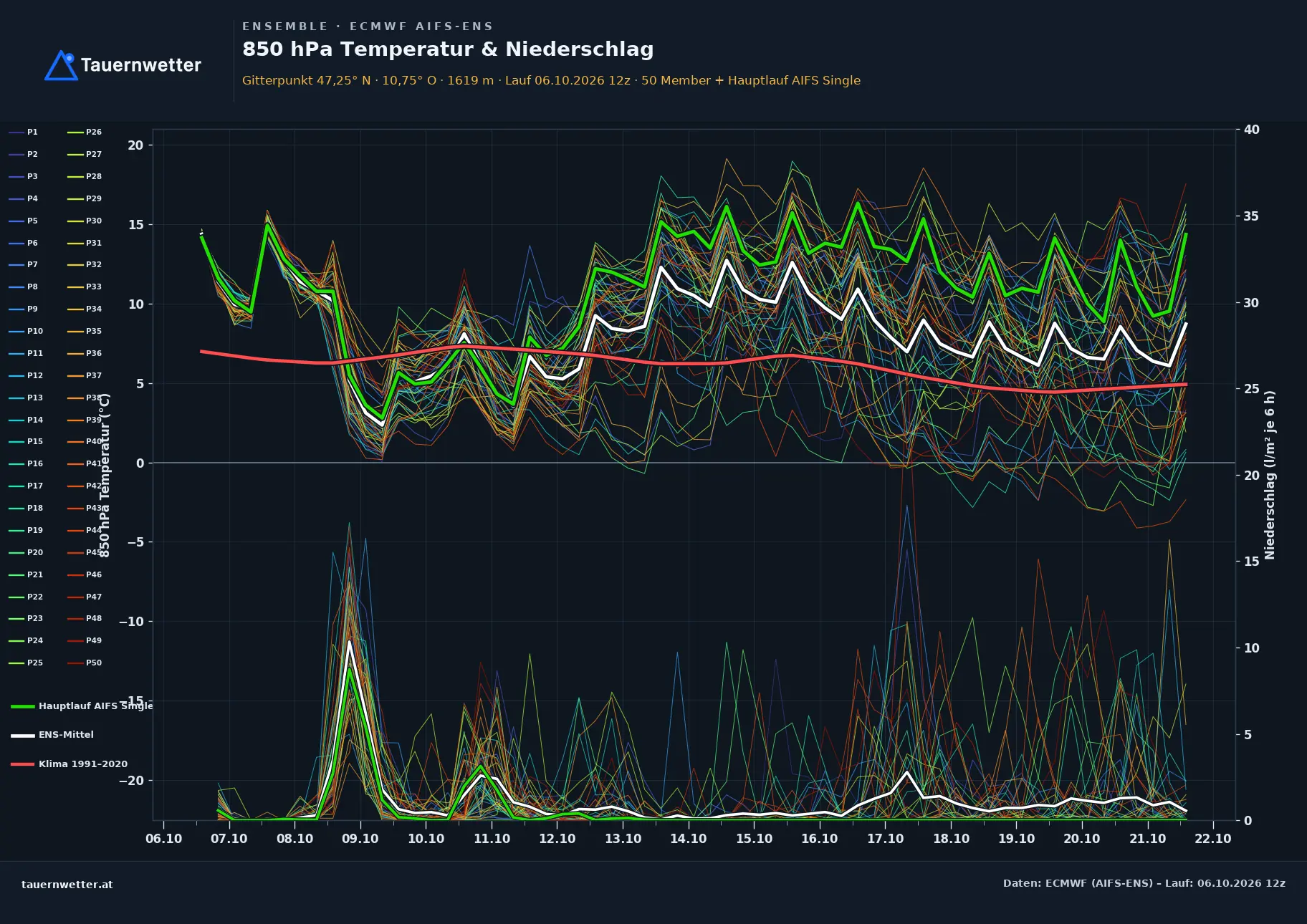Screen dimensions: 1307x924
Task: Click the Tauernwetter triangle logo icon
Action: click(x=61, y=65)
